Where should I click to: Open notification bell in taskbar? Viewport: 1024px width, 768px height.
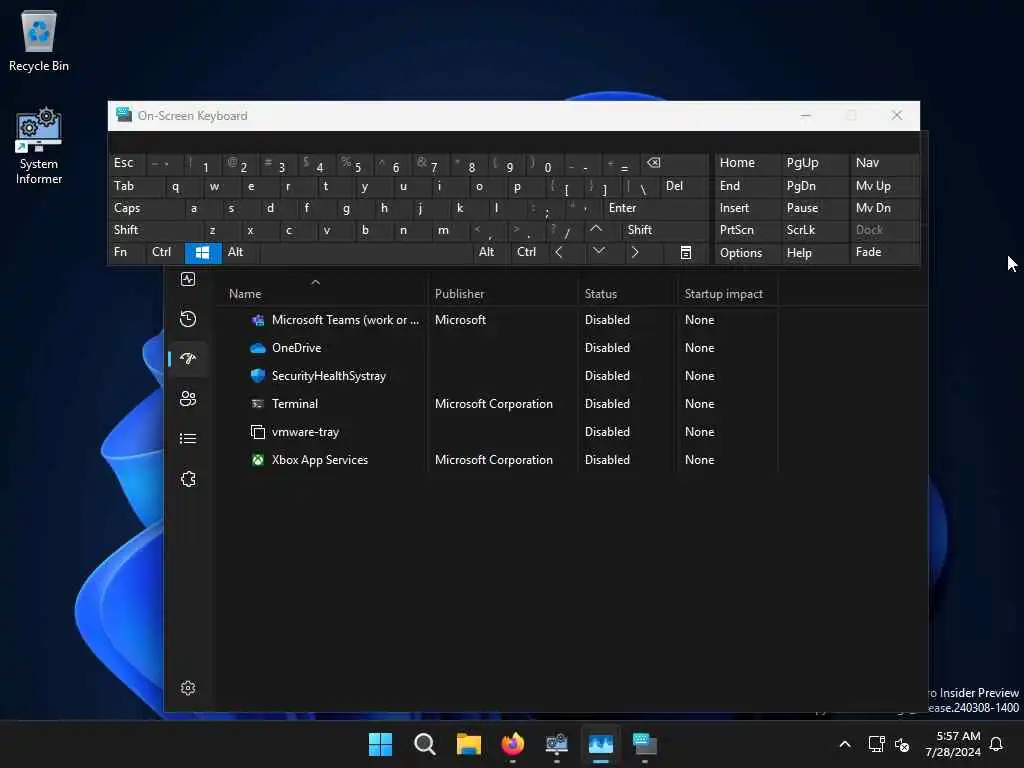coord(997,744)
